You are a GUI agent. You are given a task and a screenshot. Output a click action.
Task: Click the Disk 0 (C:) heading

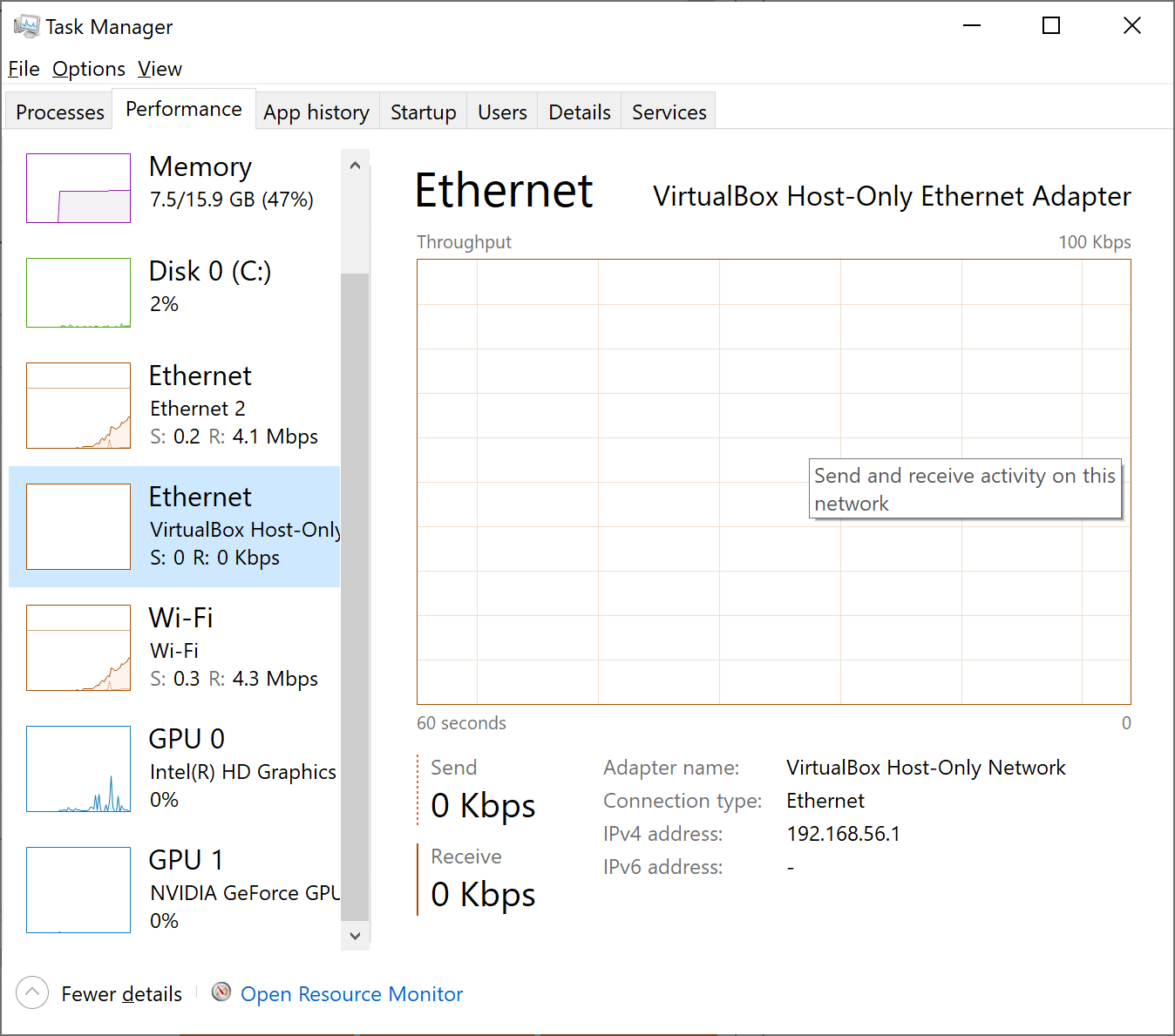[x=210, y=271]
